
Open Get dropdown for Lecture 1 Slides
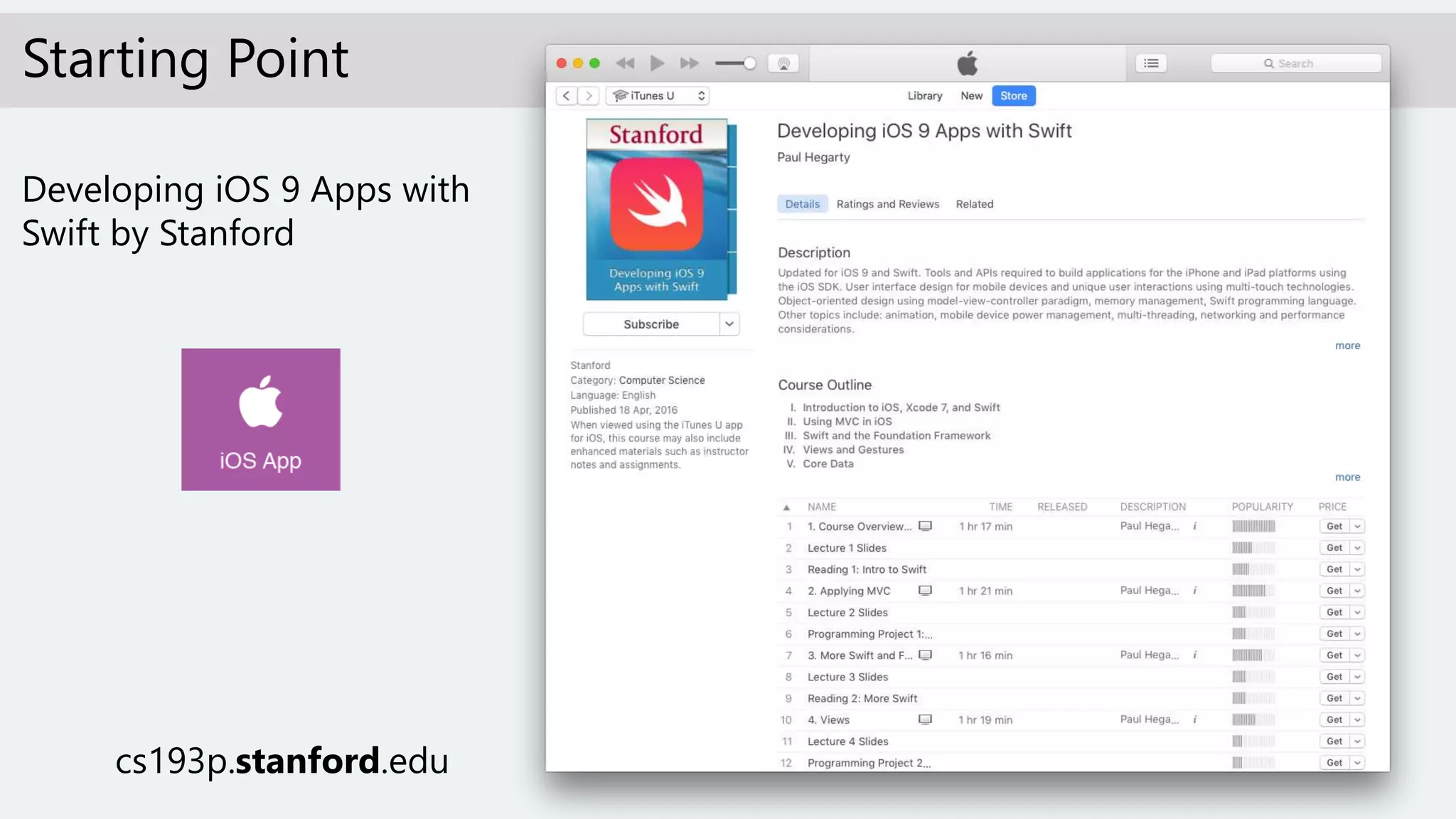tap(1357, 547)
